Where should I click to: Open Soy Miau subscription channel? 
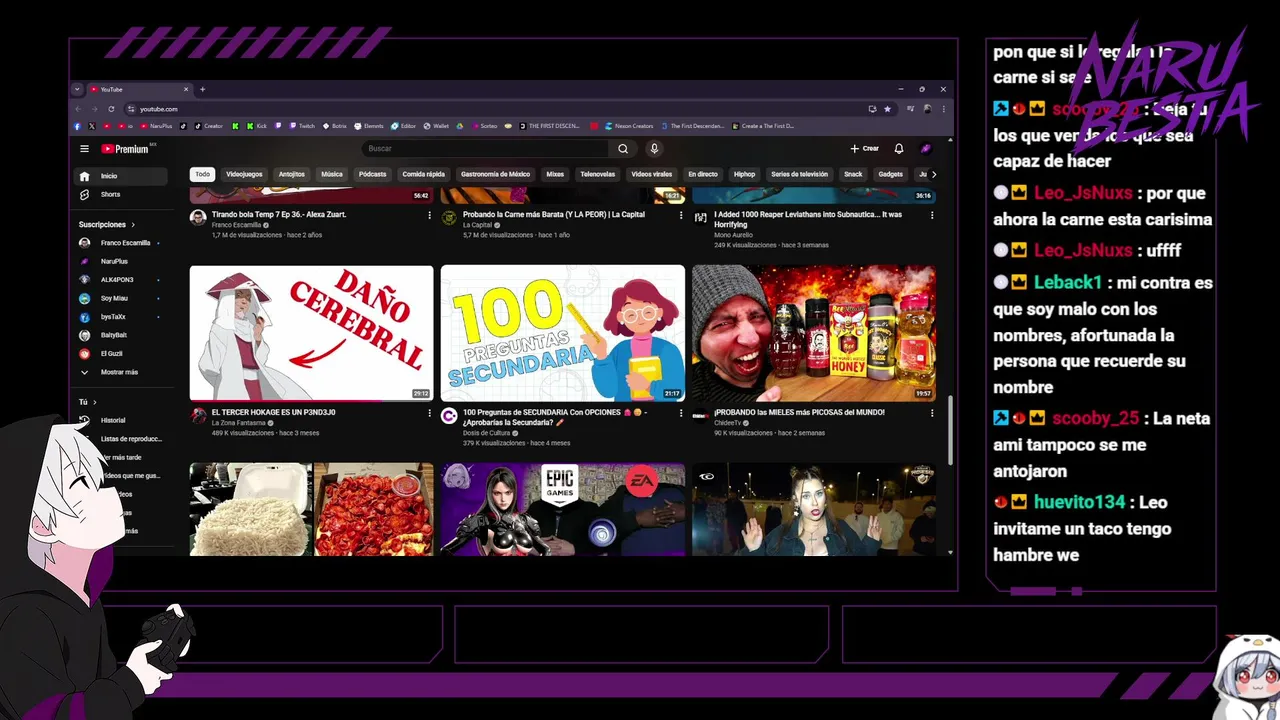tap(120, 298)
